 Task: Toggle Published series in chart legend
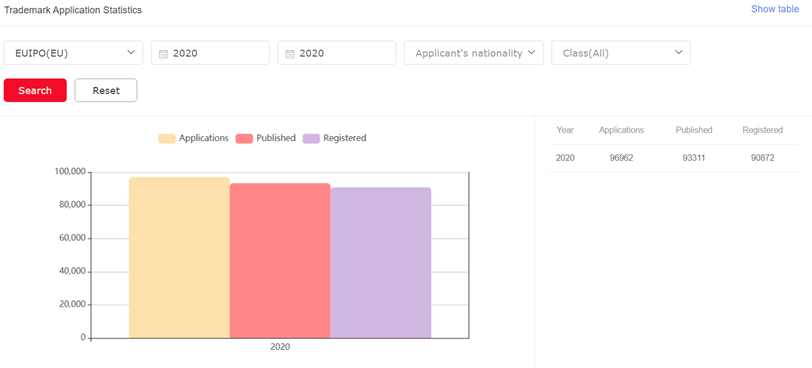(266, 138)
